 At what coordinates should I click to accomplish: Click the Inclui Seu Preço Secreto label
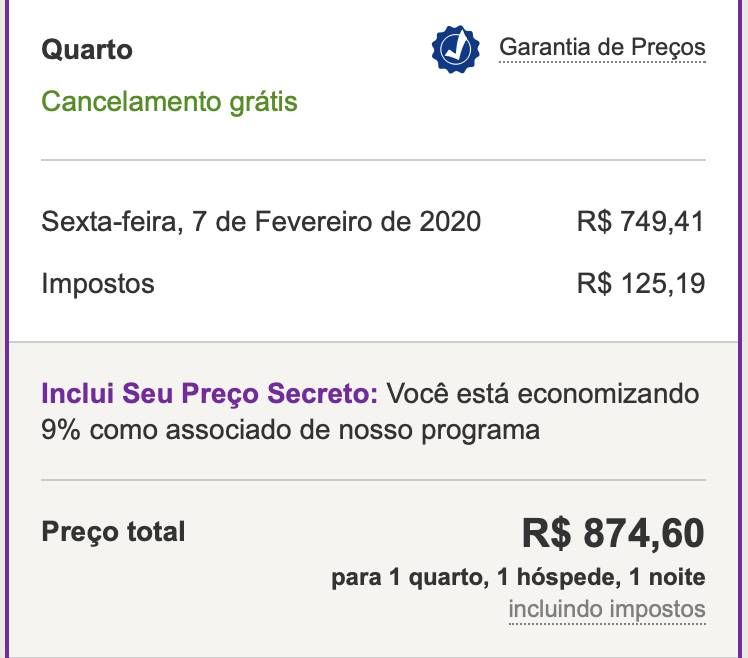[x=209, y=394]
